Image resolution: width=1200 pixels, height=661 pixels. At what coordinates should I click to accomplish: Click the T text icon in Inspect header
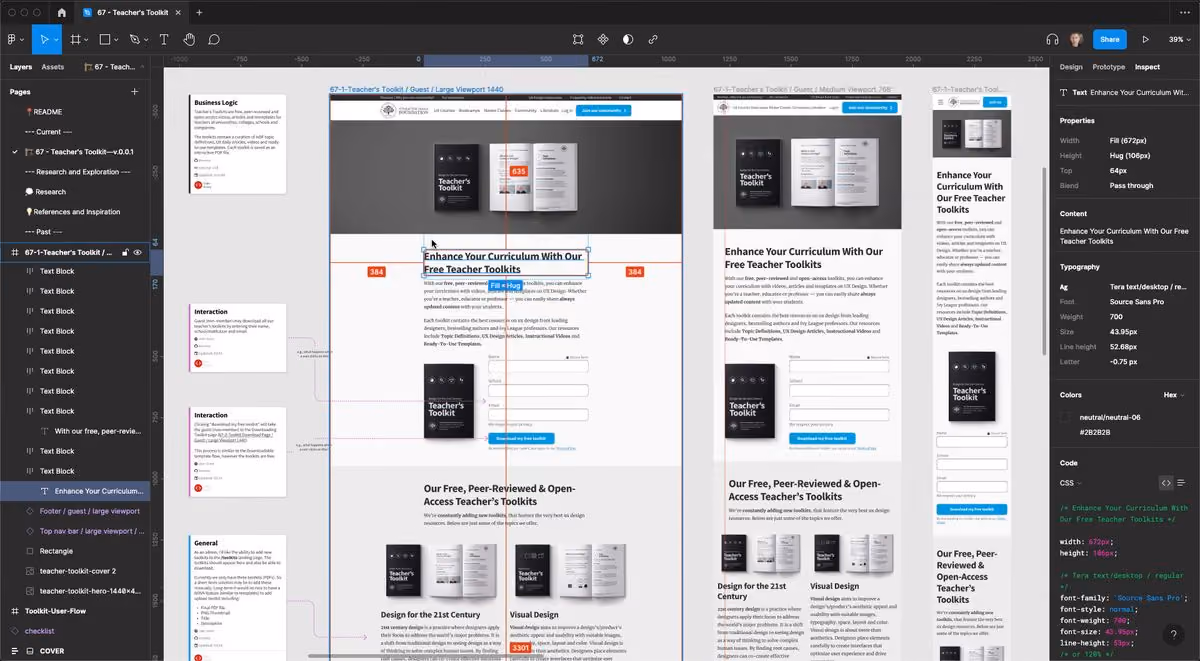pos(1064,92)
